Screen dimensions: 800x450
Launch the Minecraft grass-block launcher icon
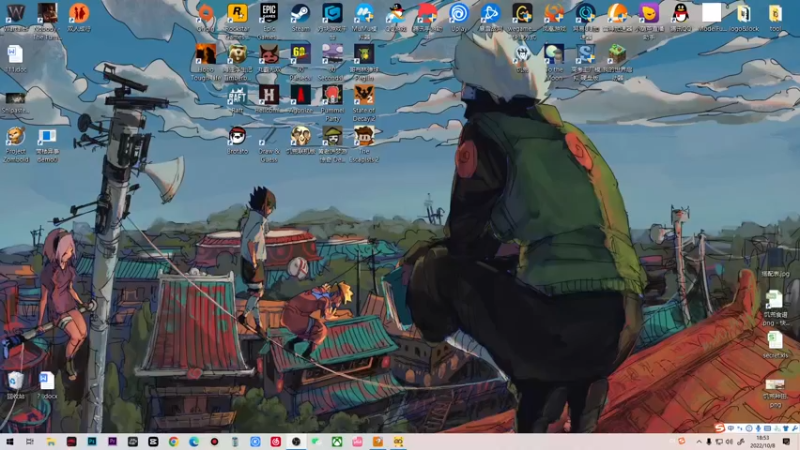[617, 54]
